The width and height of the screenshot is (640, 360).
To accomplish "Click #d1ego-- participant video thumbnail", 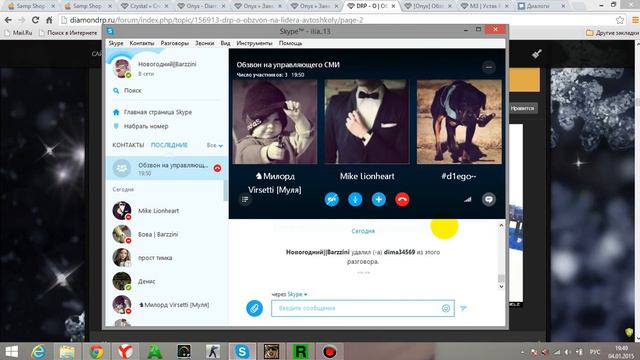I will [x=459, y=122].
